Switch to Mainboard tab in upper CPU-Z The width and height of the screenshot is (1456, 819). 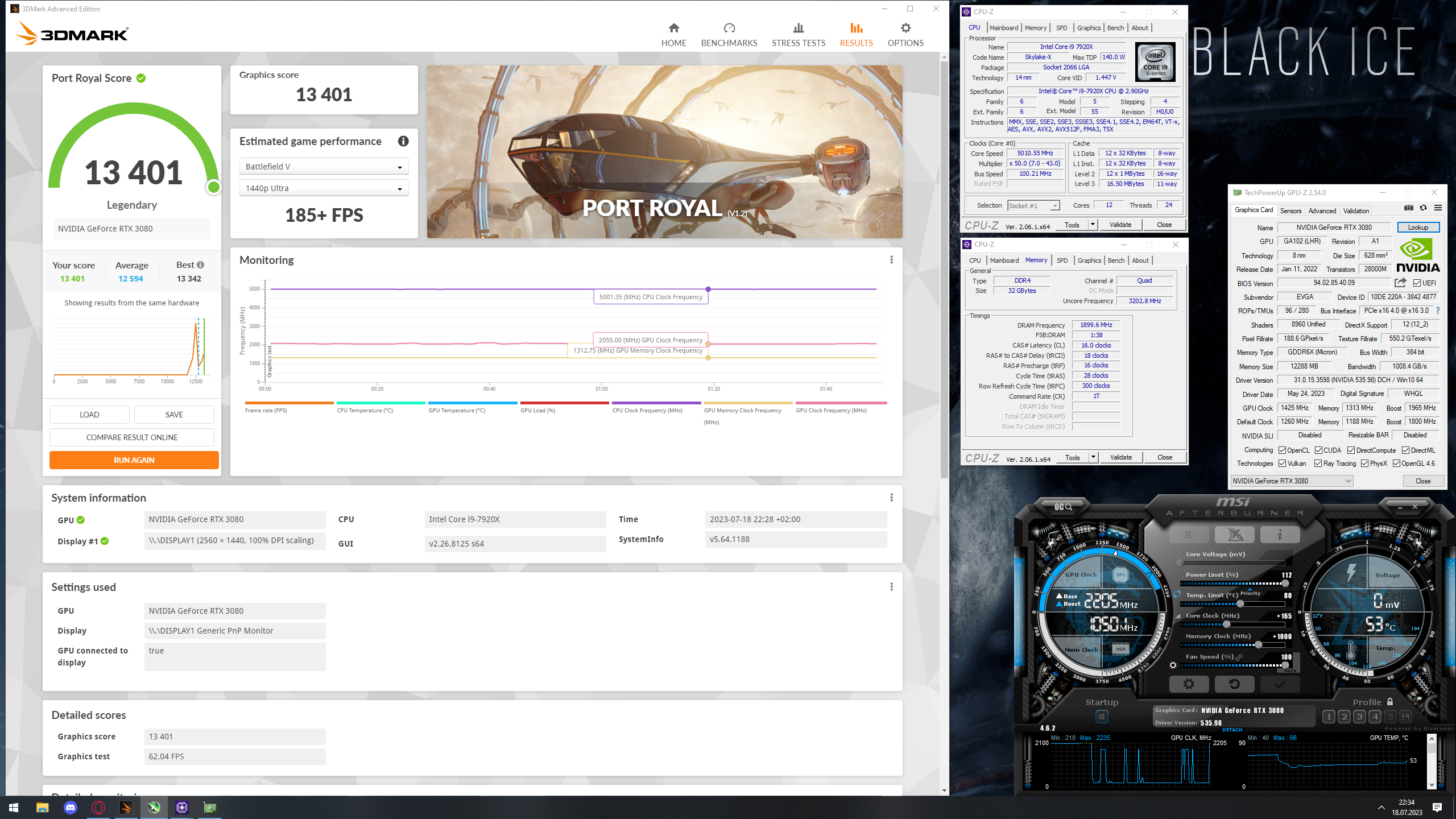[1004, 28]
